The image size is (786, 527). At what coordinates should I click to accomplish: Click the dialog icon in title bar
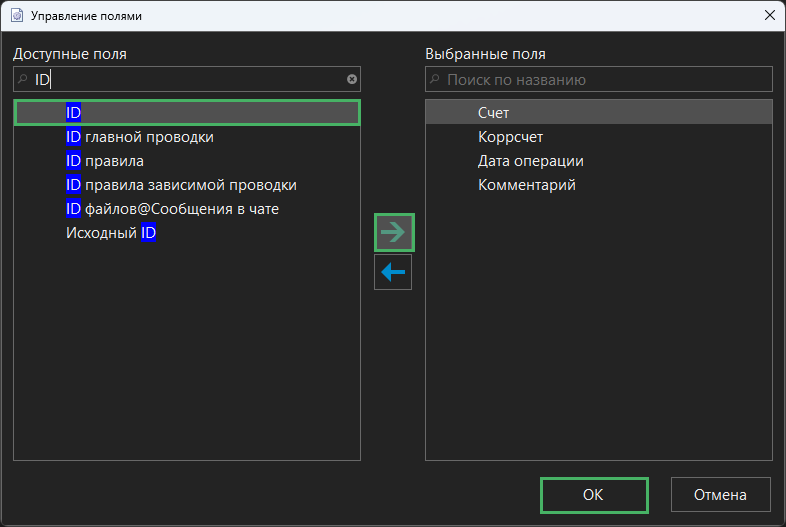point(15,16)
